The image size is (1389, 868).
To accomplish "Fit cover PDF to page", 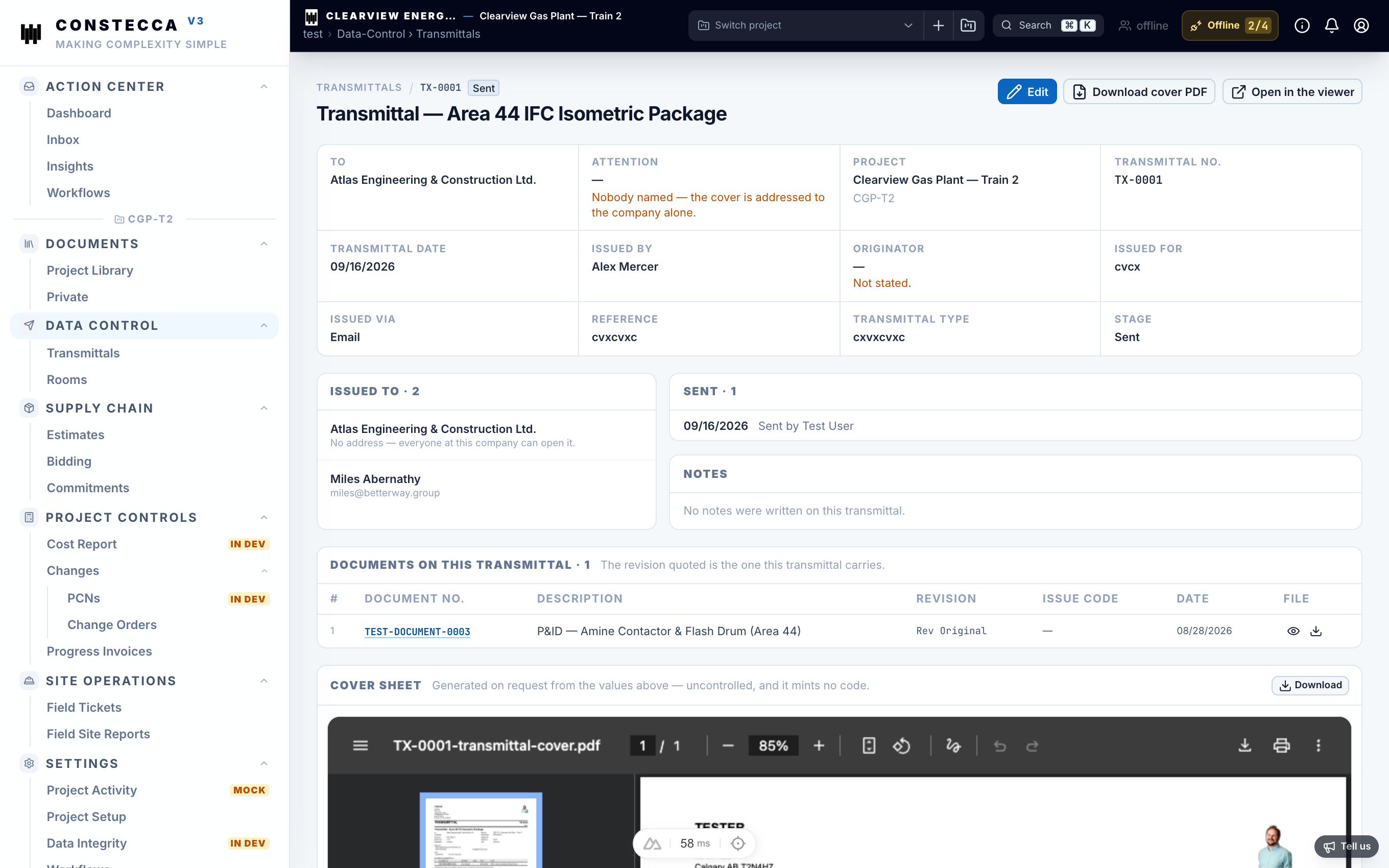I will pos(869,745).
